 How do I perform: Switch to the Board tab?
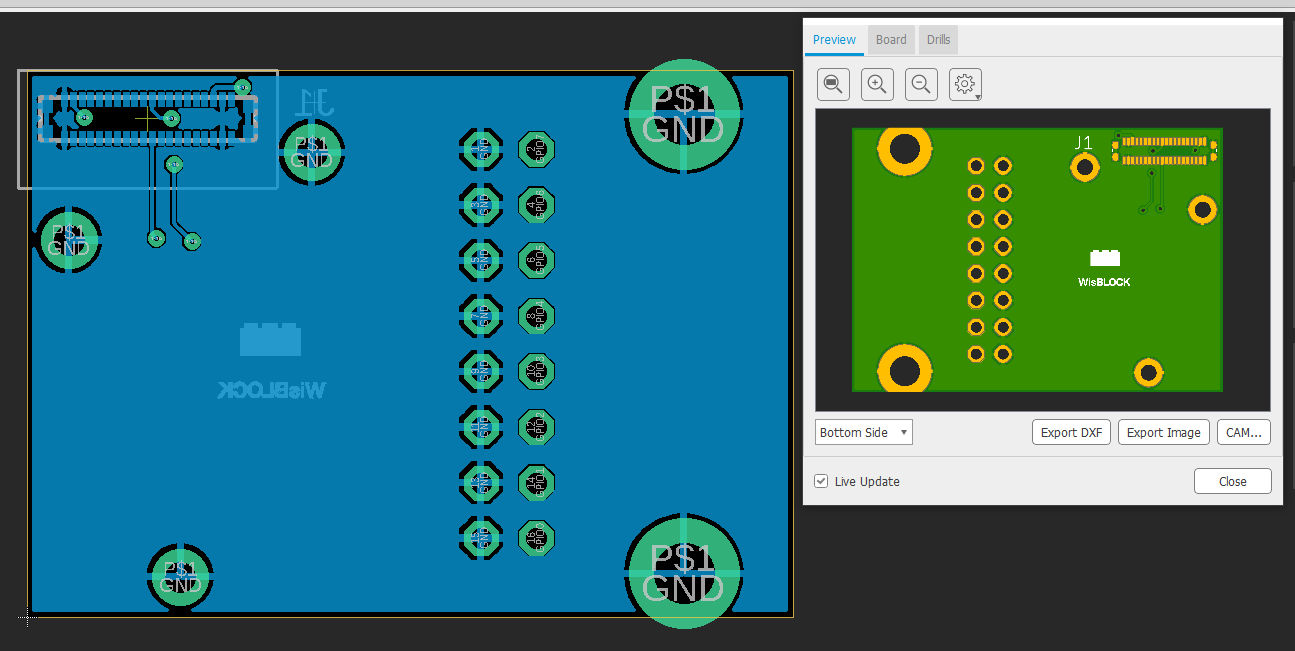[x=890, y=39]
